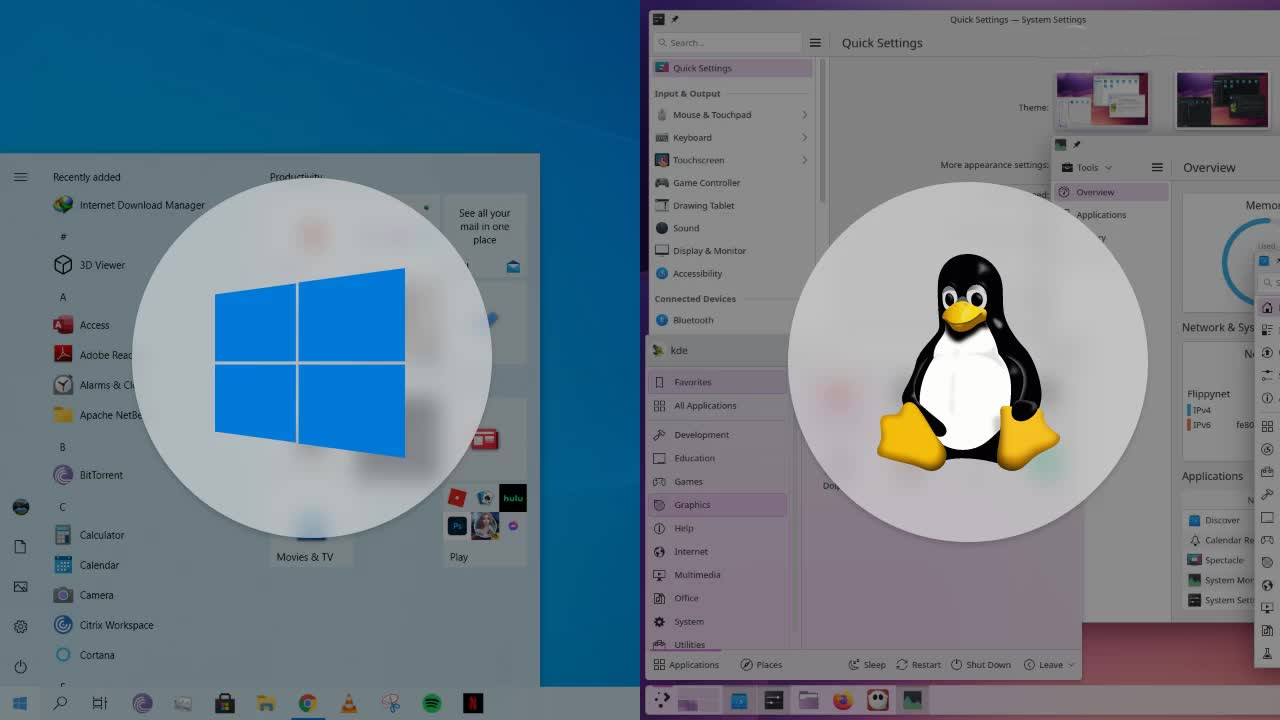
Task: Open File Explorer on the Windows taskbar
Action: [x=265, y=703]
